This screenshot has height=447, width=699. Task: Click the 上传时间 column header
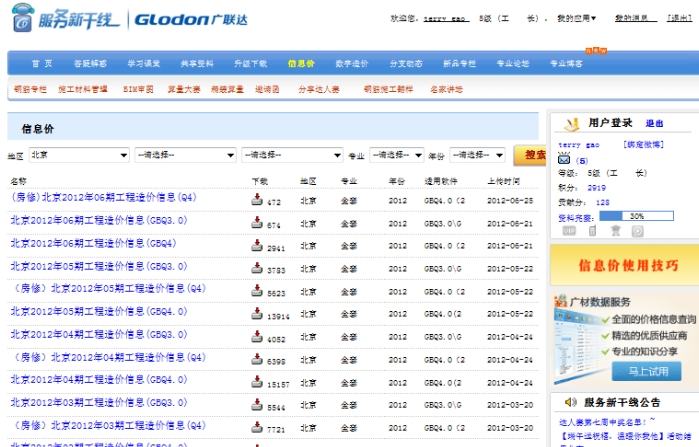(504, 181)
